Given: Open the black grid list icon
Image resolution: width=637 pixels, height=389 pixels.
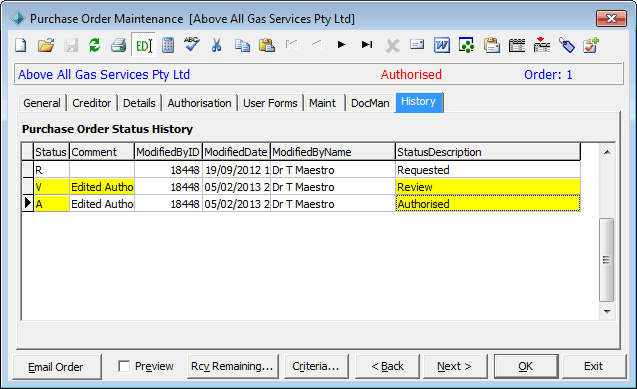Looking at the screenshot, I should point(517,45).
